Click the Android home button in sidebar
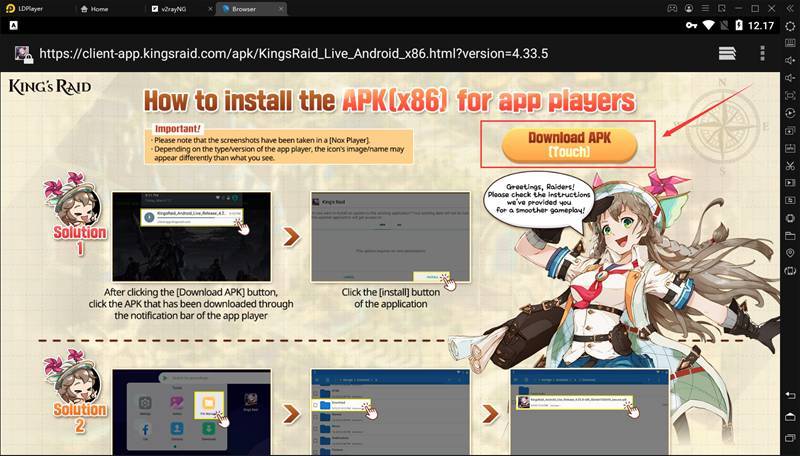 tap(790, 417)
